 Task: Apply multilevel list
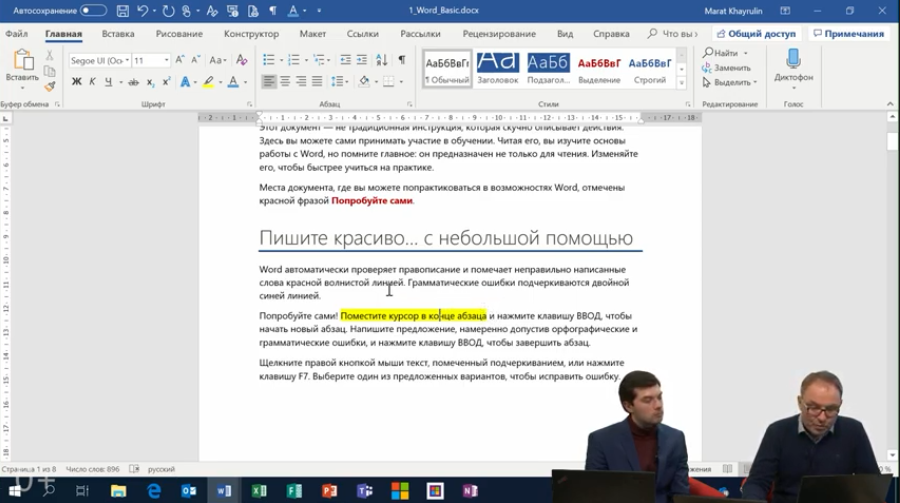click(x=319, y=60)
